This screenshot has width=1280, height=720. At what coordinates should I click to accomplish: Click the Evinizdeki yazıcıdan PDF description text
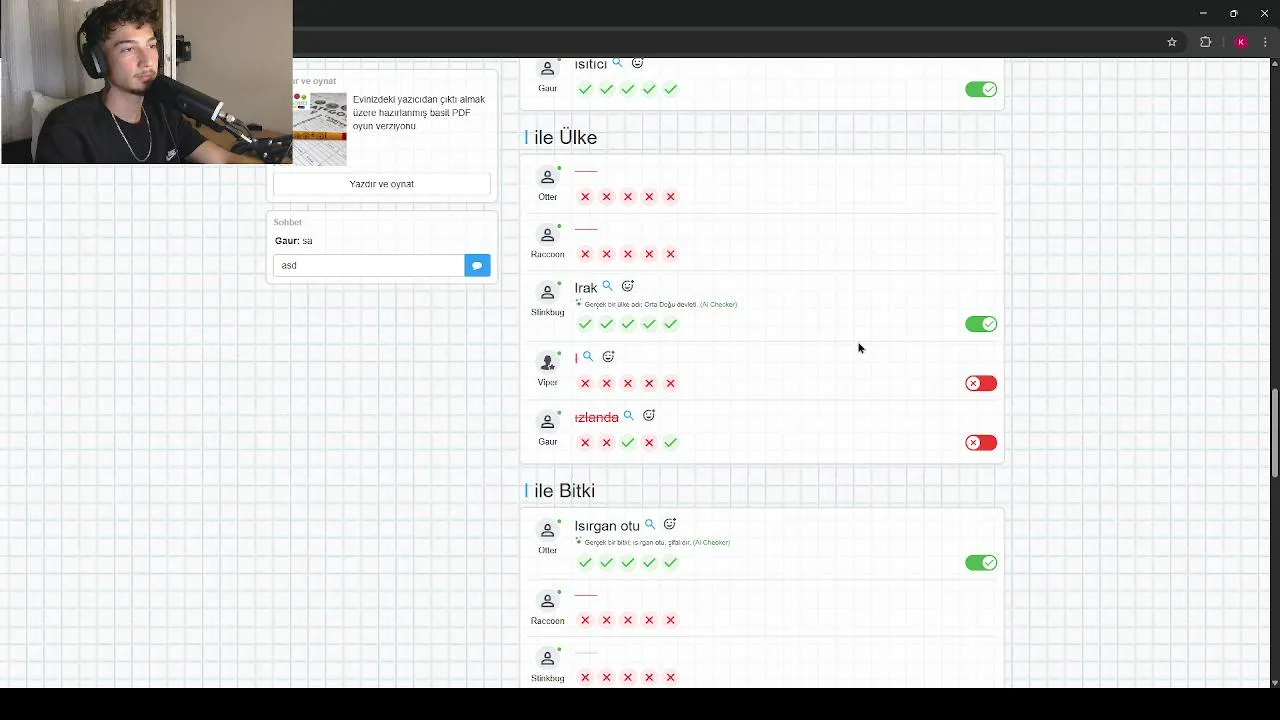pyautogui.click(x=419, y=113)
